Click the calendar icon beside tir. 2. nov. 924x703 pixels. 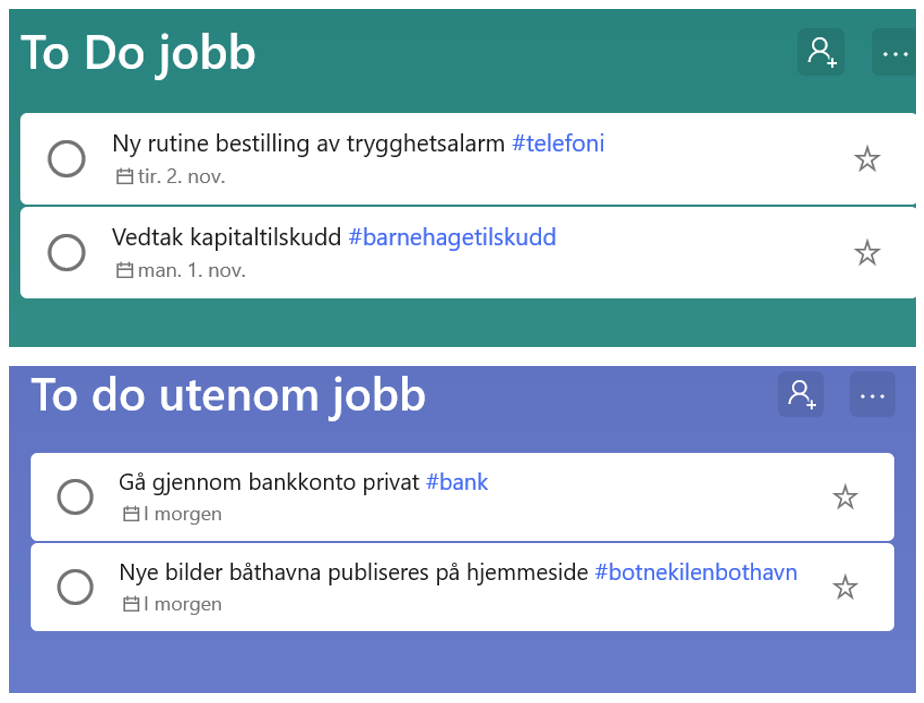[125, 177]
